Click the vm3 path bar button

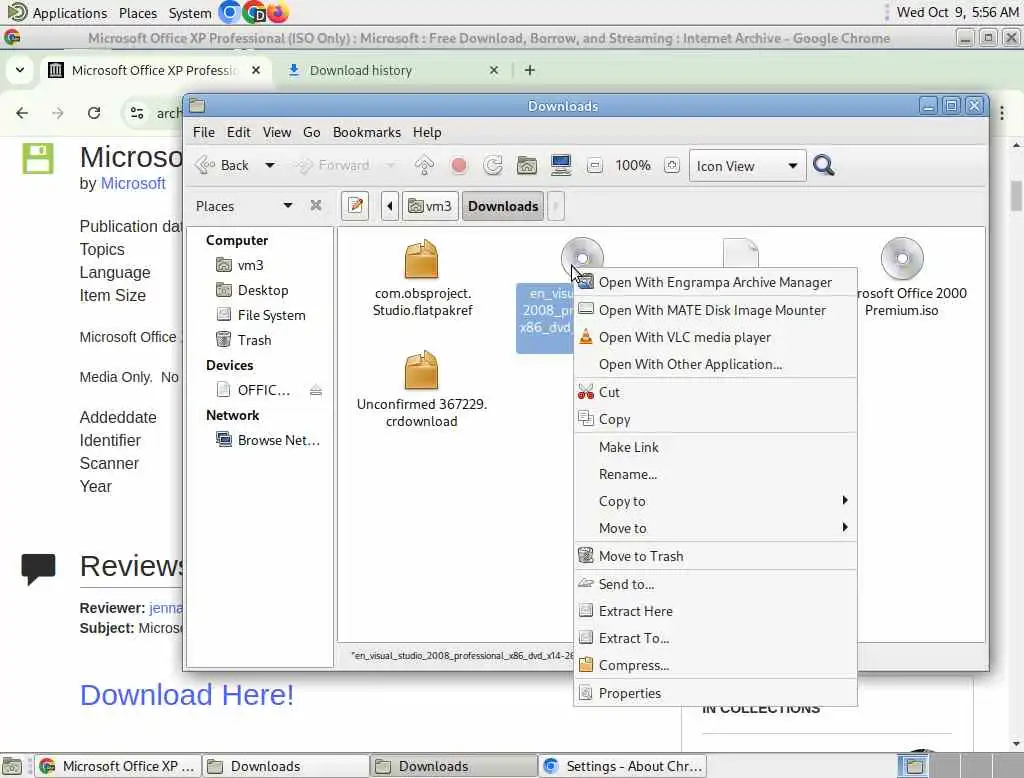pos(430,206)
